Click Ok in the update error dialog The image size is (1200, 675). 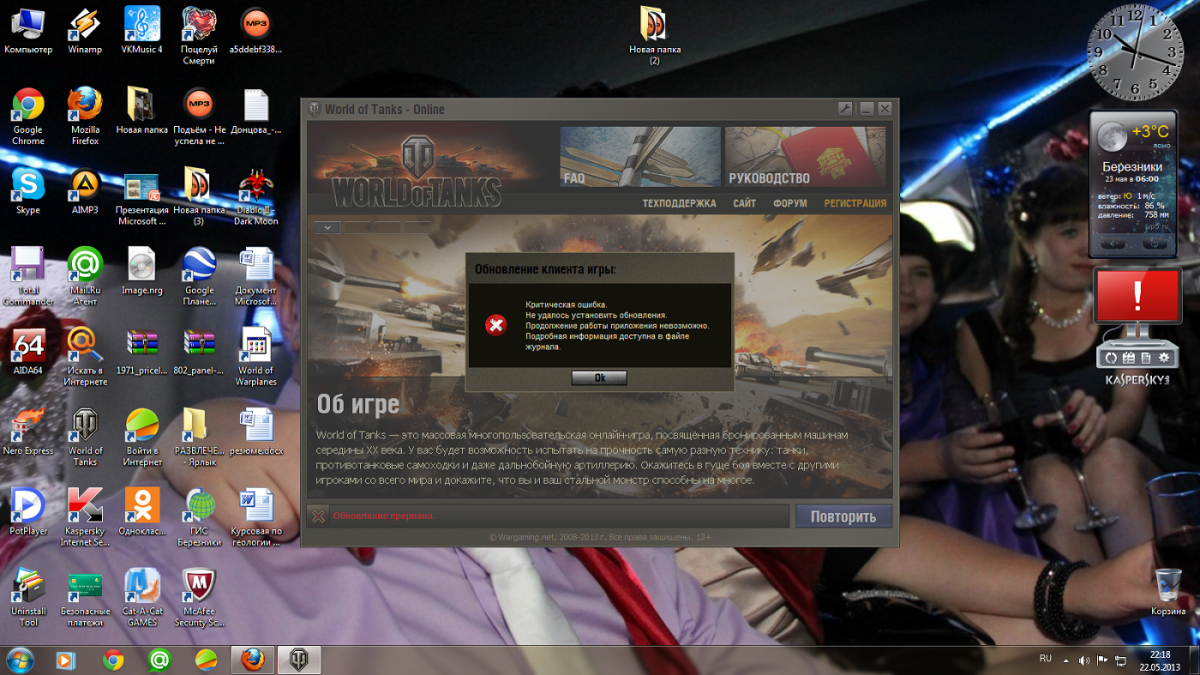[x=599, y=378]
